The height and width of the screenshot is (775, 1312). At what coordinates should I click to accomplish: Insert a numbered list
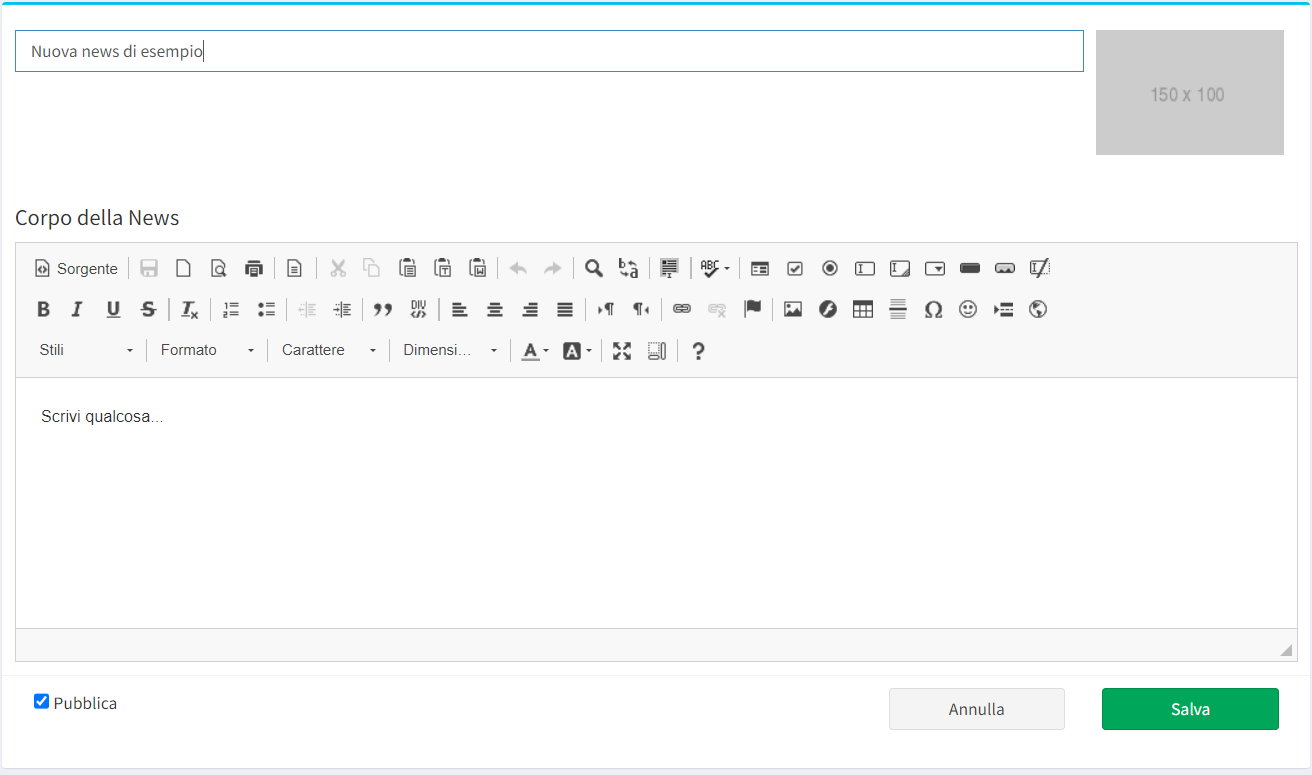click(x=231, y=310)
